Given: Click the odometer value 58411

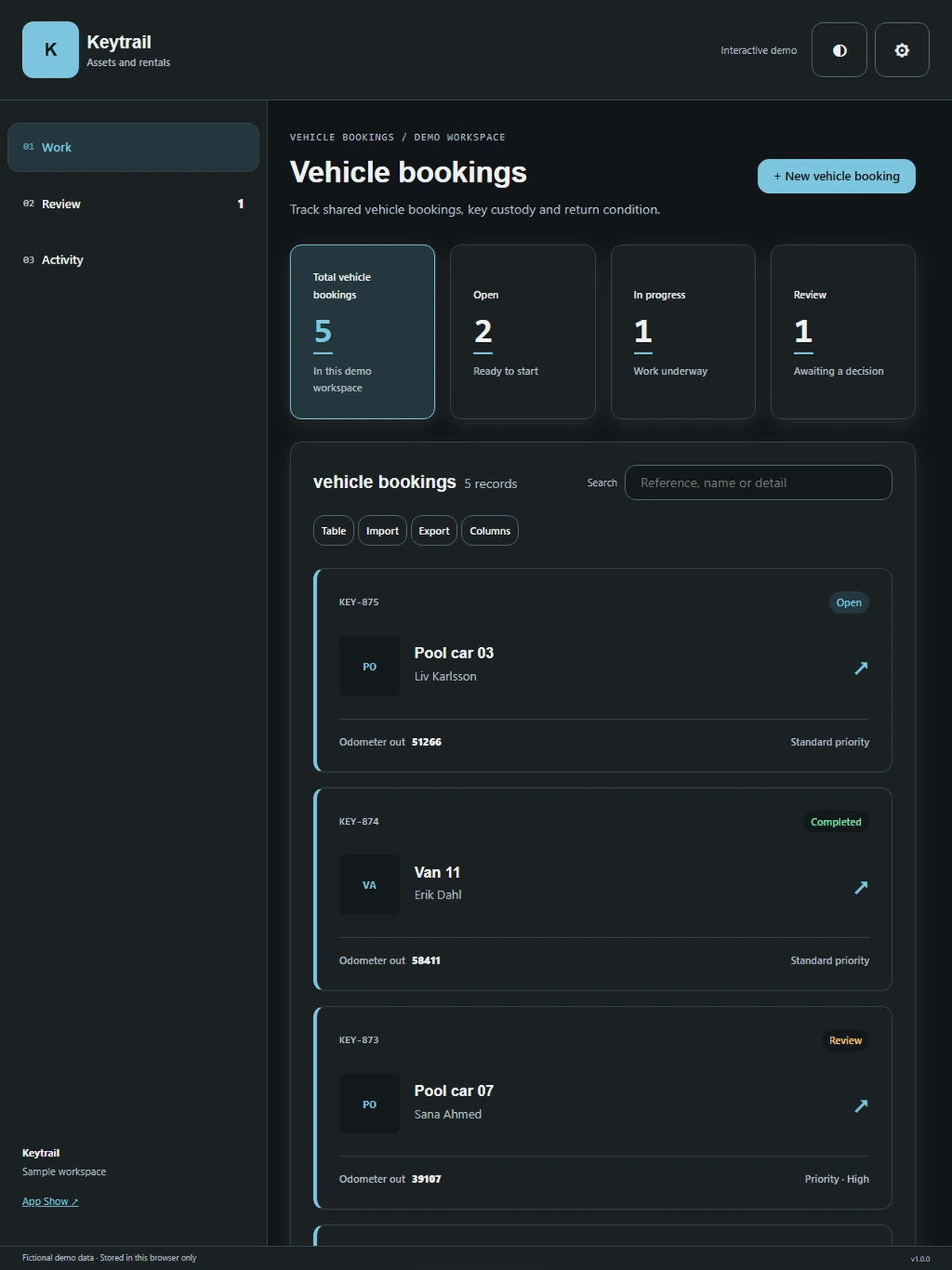Looking at the screenshot, I should (426, 960).
